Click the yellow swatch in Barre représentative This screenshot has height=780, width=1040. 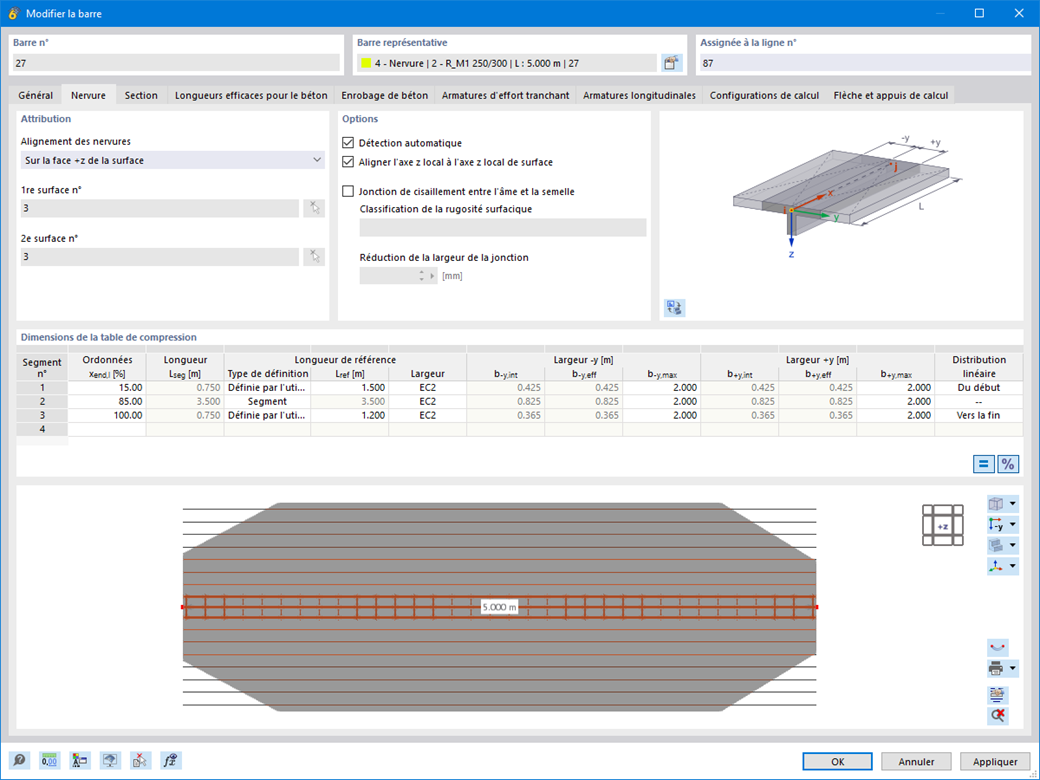point(366,63)
